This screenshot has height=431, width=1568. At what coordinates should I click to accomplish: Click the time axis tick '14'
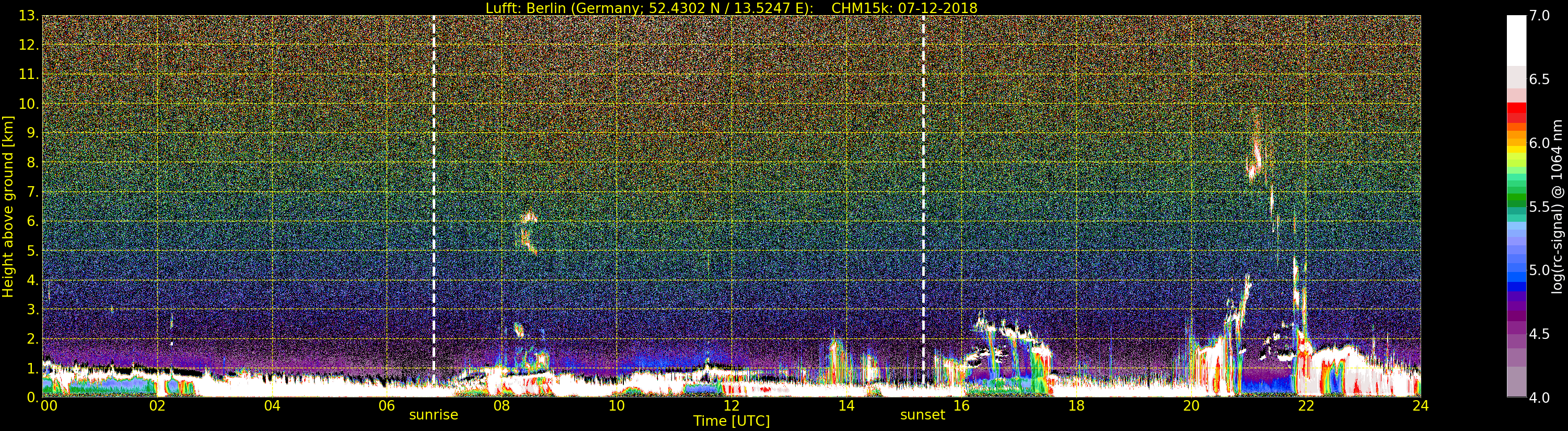tap(846, 406)
